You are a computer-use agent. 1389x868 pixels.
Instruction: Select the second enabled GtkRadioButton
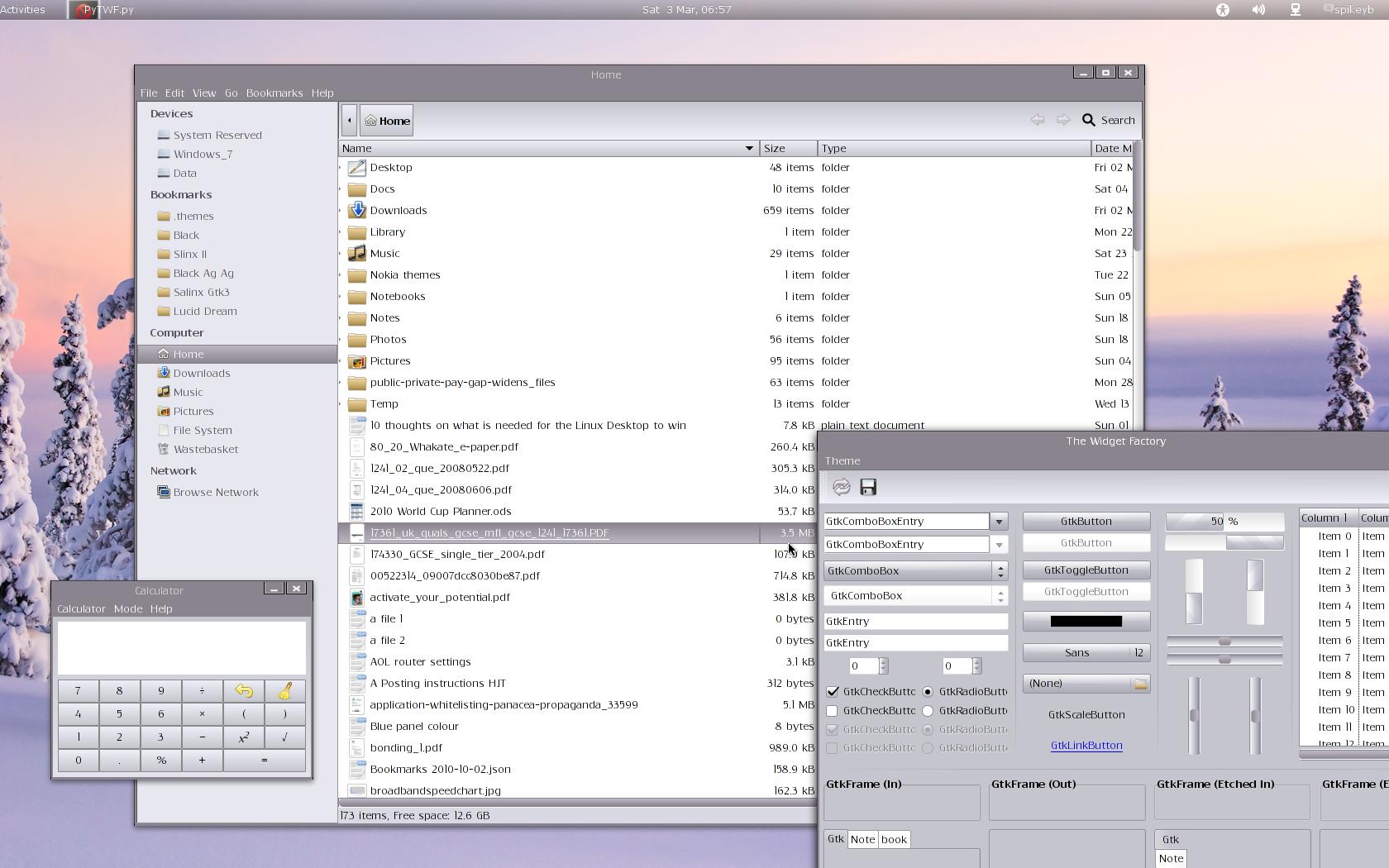(x=928, y=710)
